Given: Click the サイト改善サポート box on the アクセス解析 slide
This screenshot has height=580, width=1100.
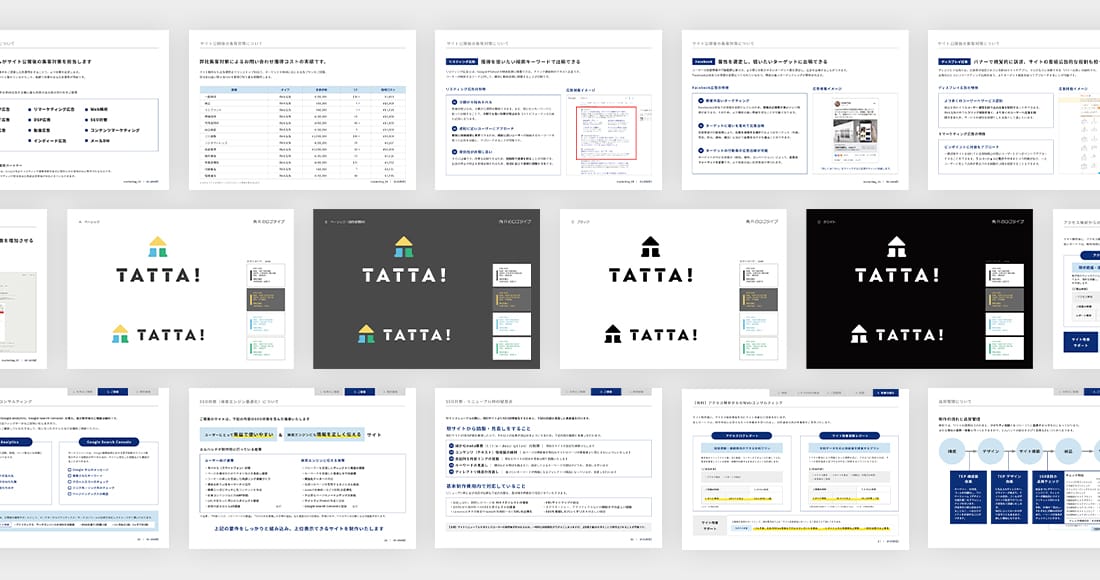Looking at the screenshot, I should pyautogui.click(x=709, y=525).
